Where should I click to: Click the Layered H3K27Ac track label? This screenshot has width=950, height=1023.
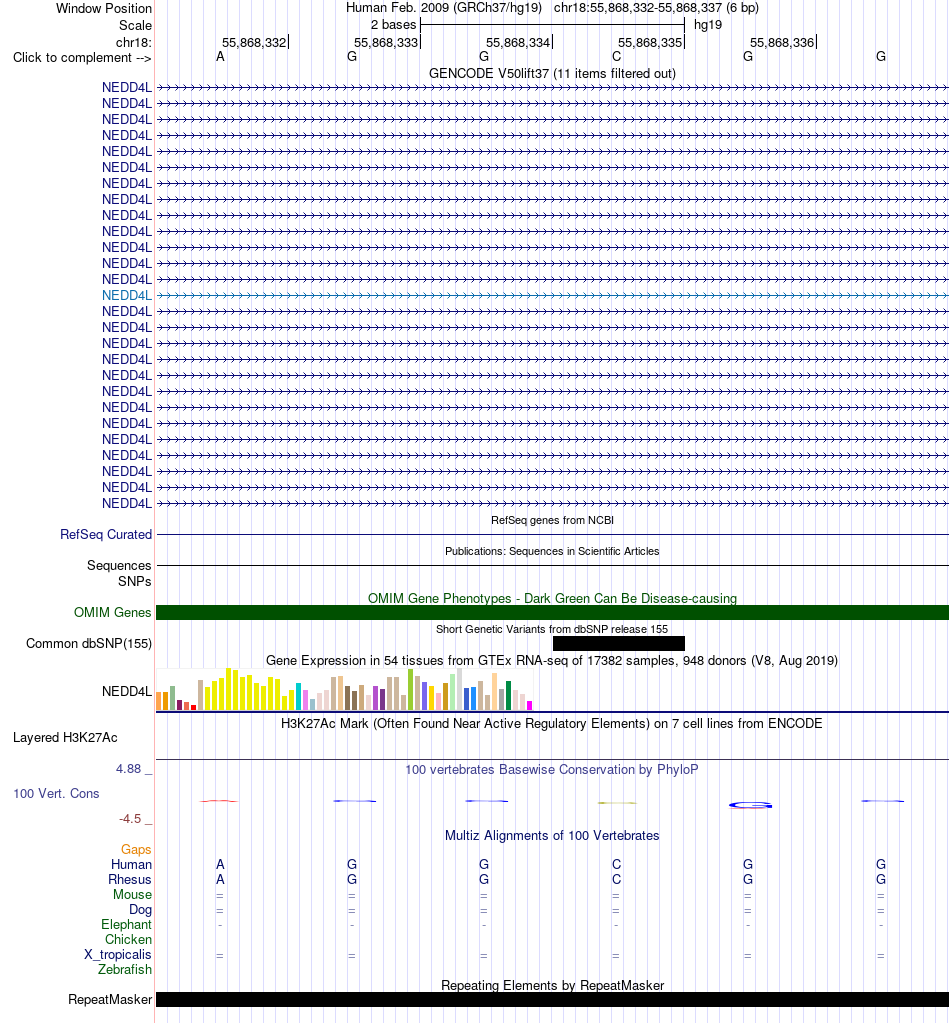tap(65, 738)
